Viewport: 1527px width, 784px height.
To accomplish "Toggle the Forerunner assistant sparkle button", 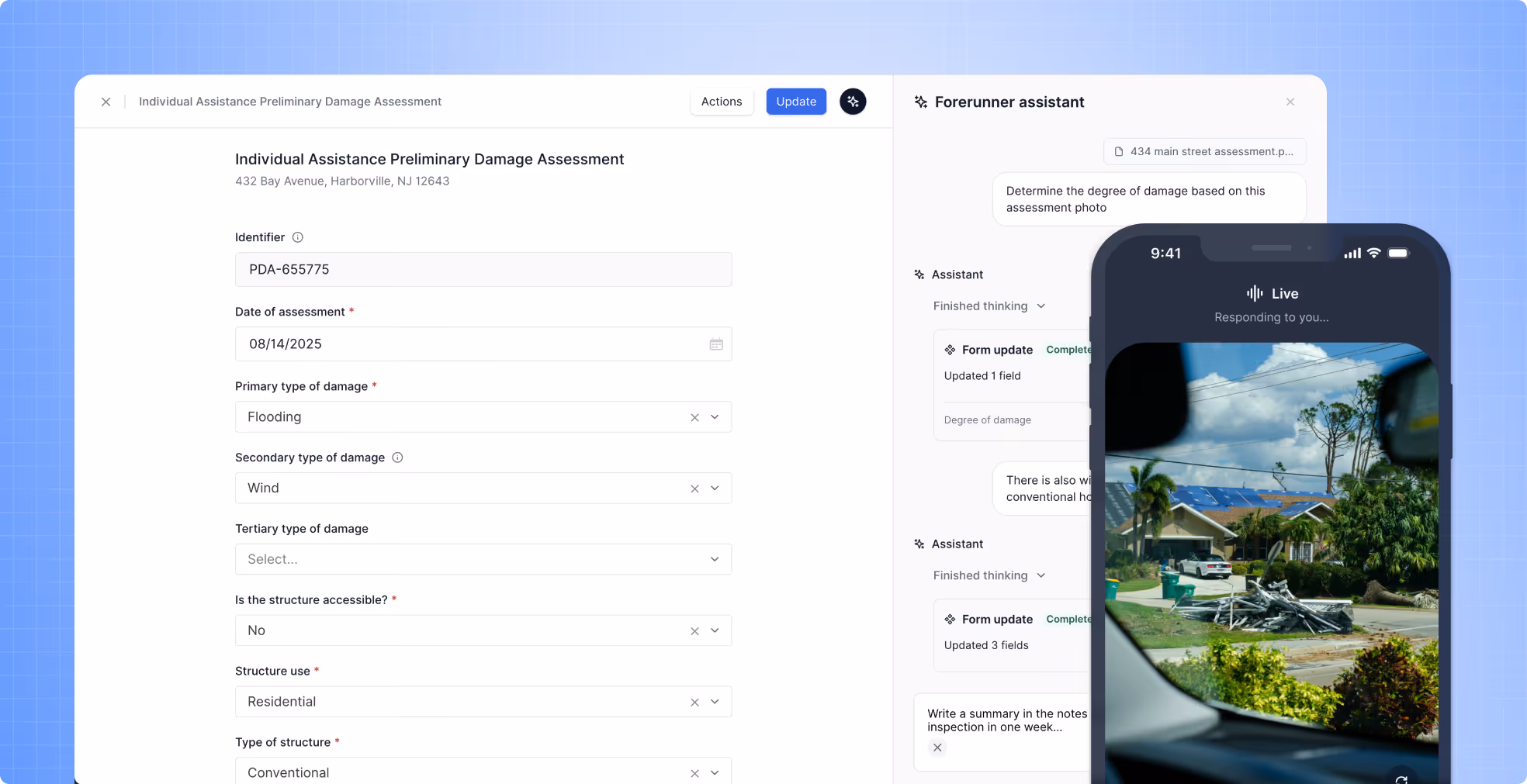I will [x=853, y=102].
